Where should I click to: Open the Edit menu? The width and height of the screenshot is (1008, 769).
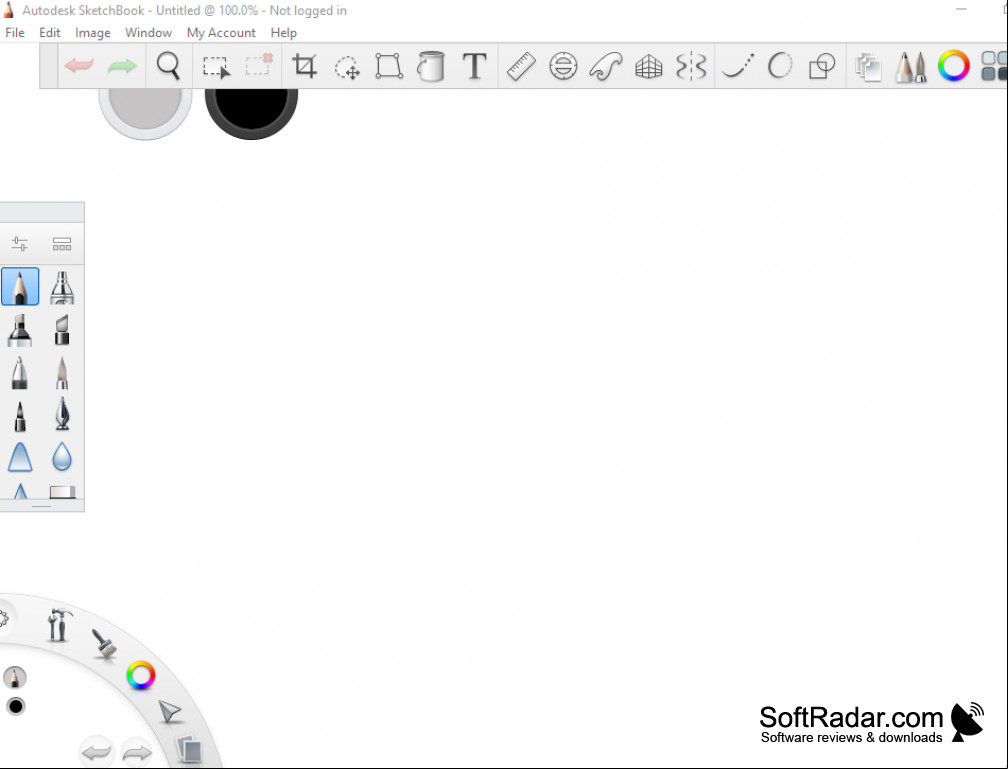coord(50,33)
